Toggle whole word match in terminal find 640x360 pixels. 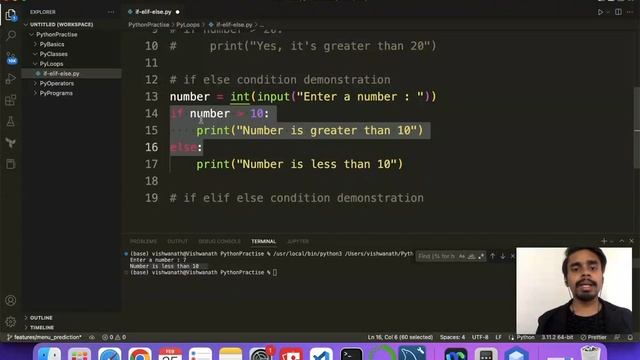[471, 256]
